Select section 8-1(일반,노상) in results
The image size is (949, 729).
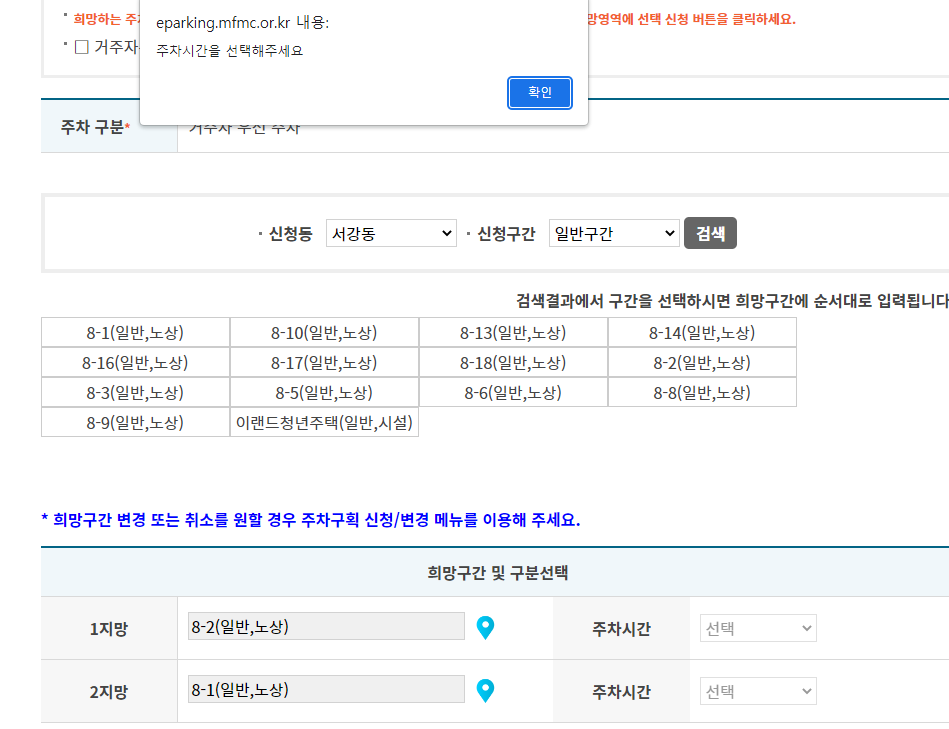[135, 333]
